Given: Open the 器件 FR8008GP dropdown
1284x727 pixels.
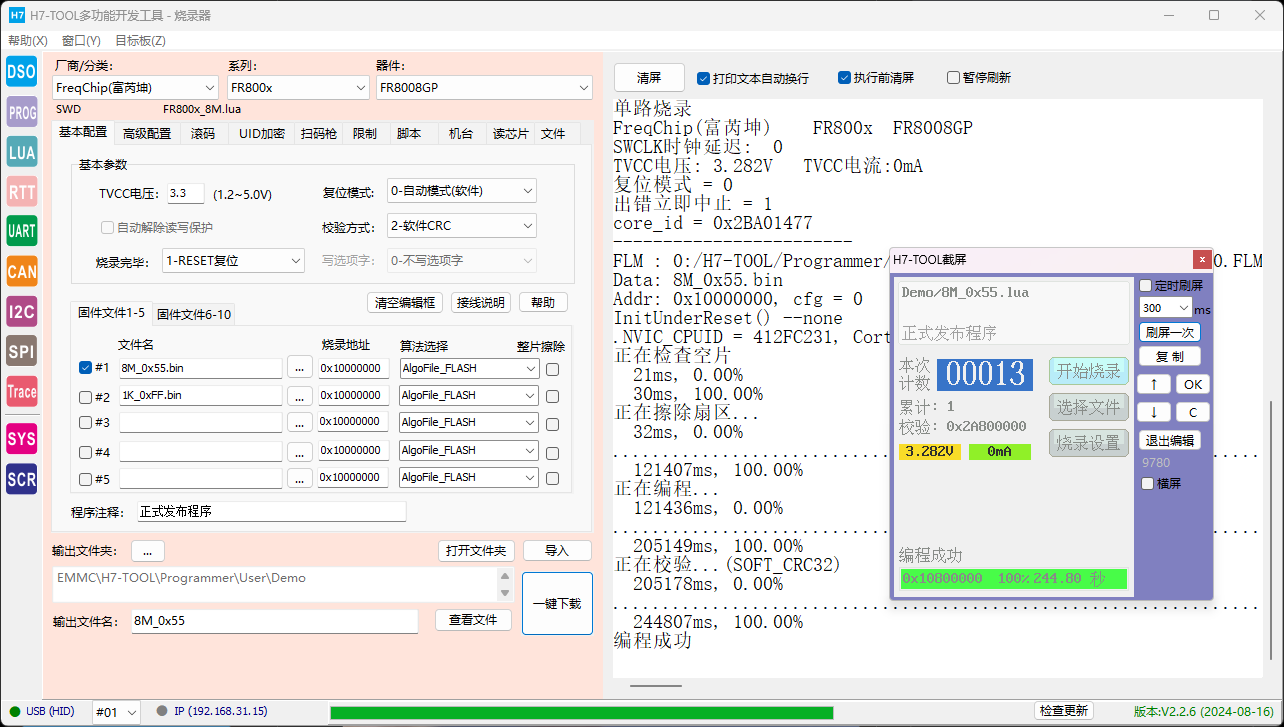Looking at the screenshot, I should (484, 88).
